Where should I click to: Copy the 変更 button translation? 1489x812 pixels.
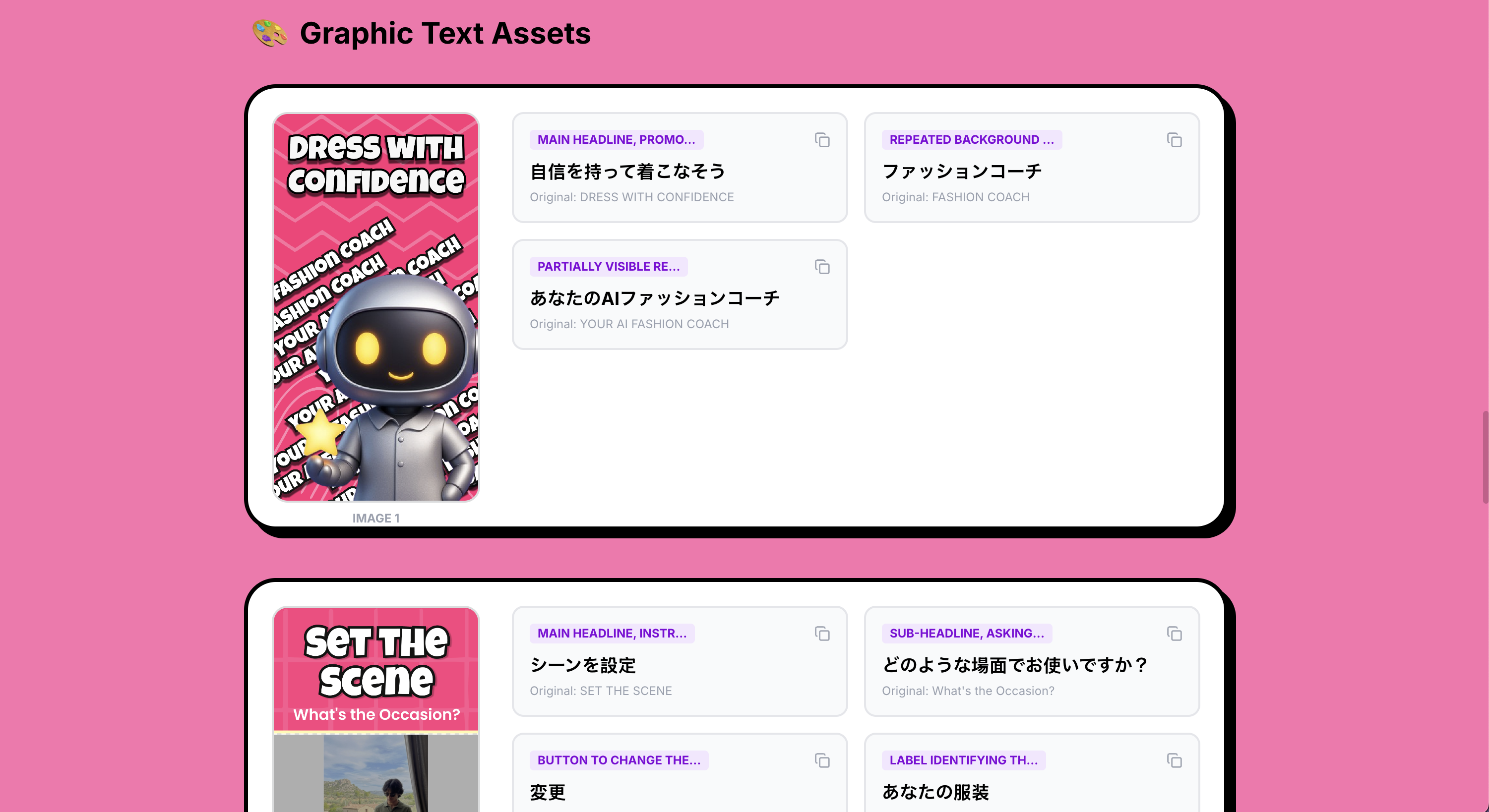(822, 760)
